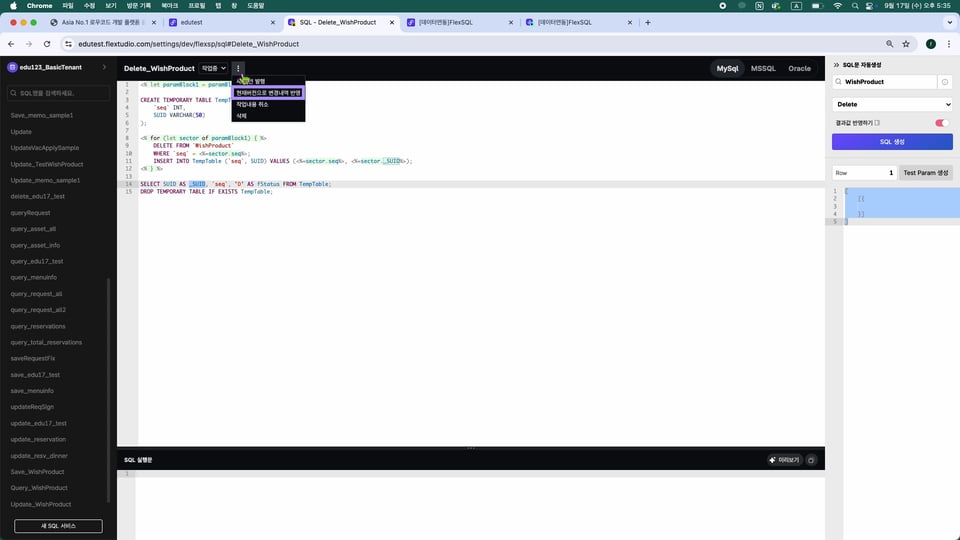Screen dimensions: 960x540
Task: Go forward with Chrome's forward arrow
Action: coord(29,44)
